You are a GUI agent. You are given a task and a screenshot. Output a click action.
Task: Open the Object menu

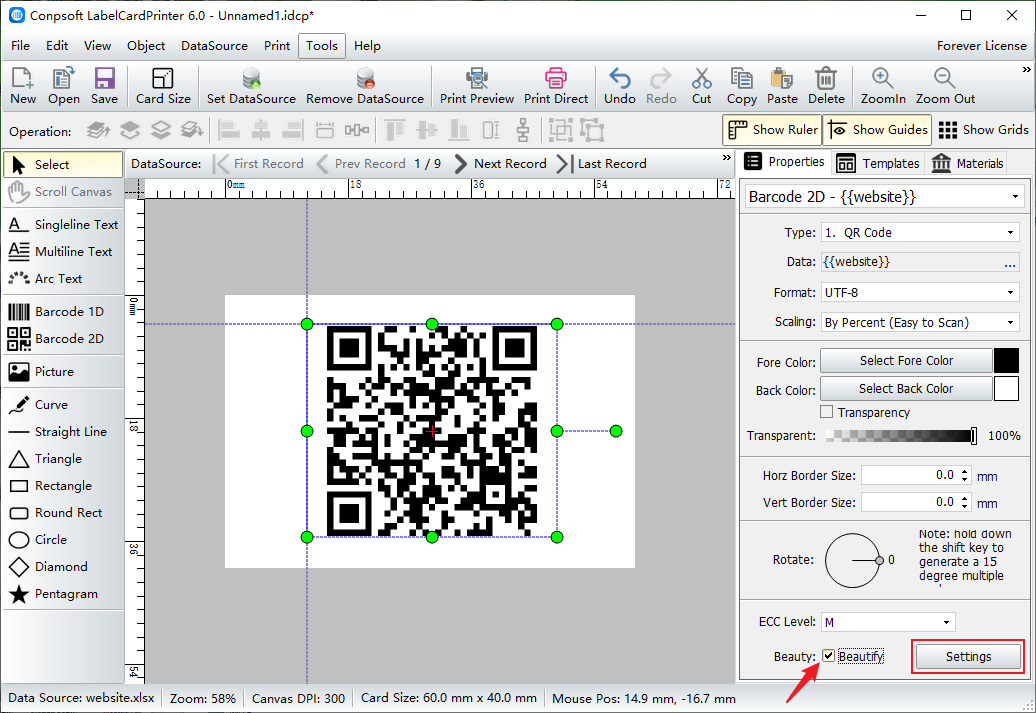[146, 46]
